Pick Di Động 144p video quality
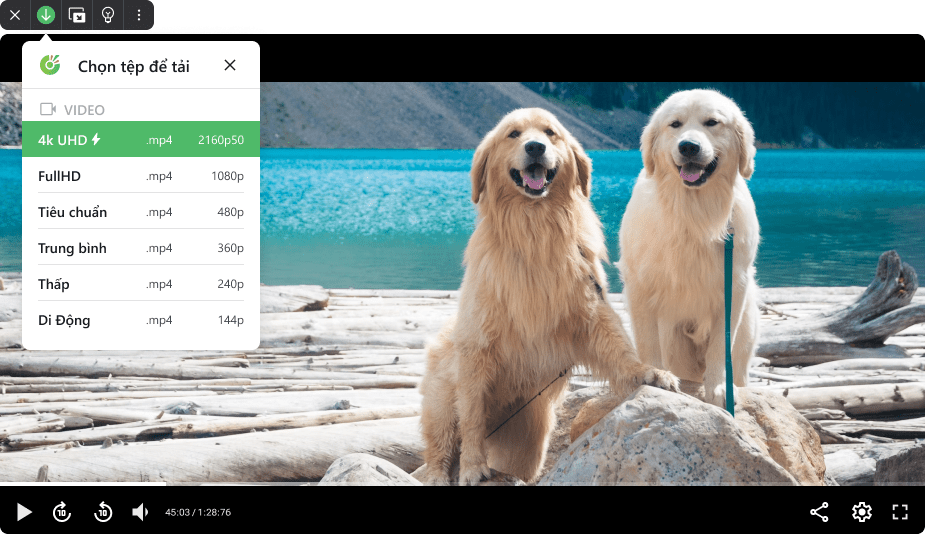 coord(140,320)
